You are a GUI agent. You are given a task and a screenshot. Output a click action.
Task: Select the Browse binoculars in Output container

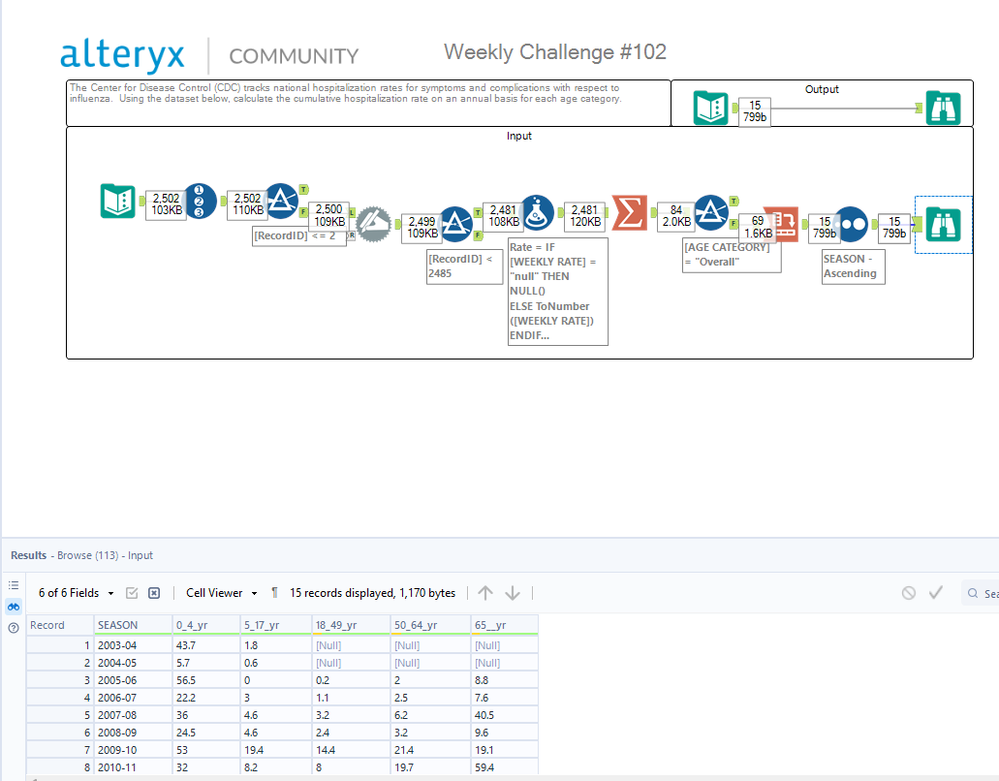943,108
